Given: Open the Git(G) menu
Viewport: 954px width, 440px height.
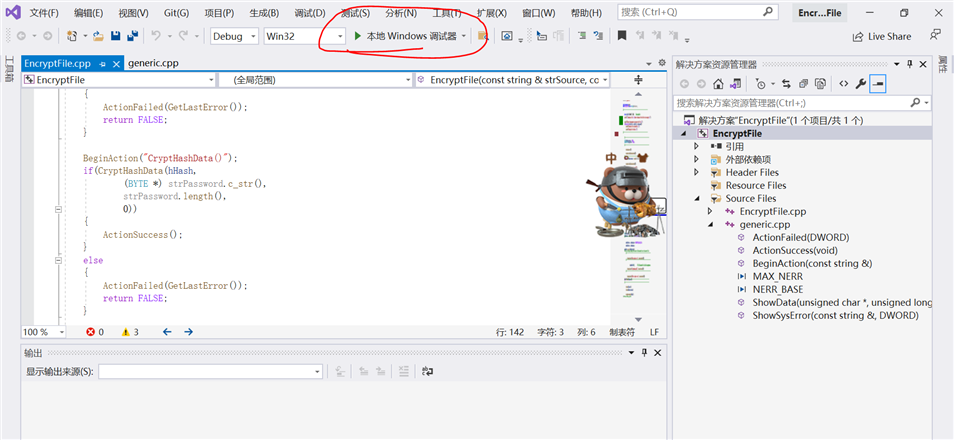Looking at the screenshot, I should (x=176, y=13).
